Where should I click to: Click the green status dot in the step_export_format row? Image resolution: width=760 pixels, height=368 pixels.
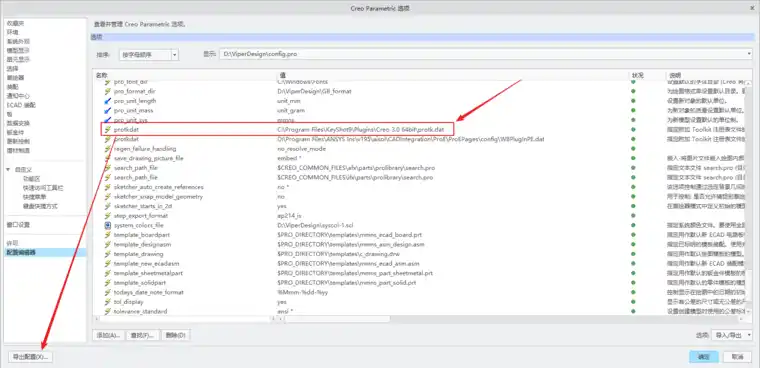pos(633,216)
